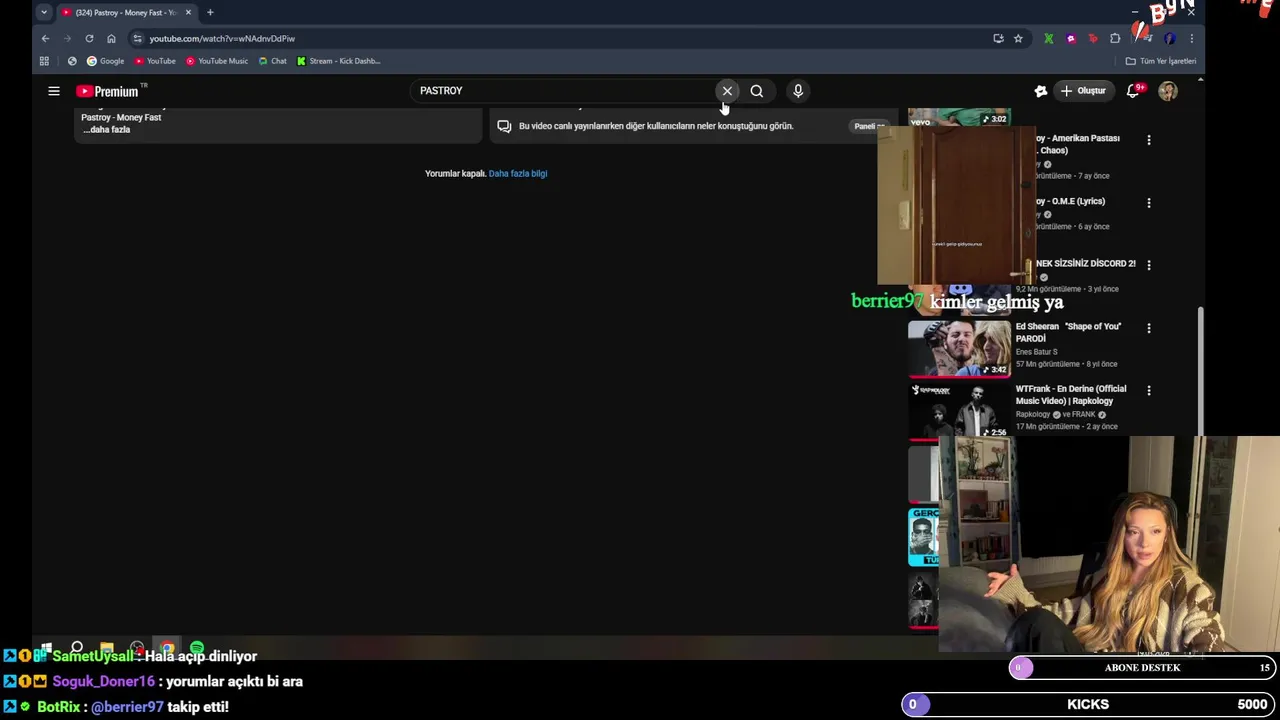This screenshot has width=1280, height=720.
Task: Open Enes Batur S channel
Action: (1036, 352)
